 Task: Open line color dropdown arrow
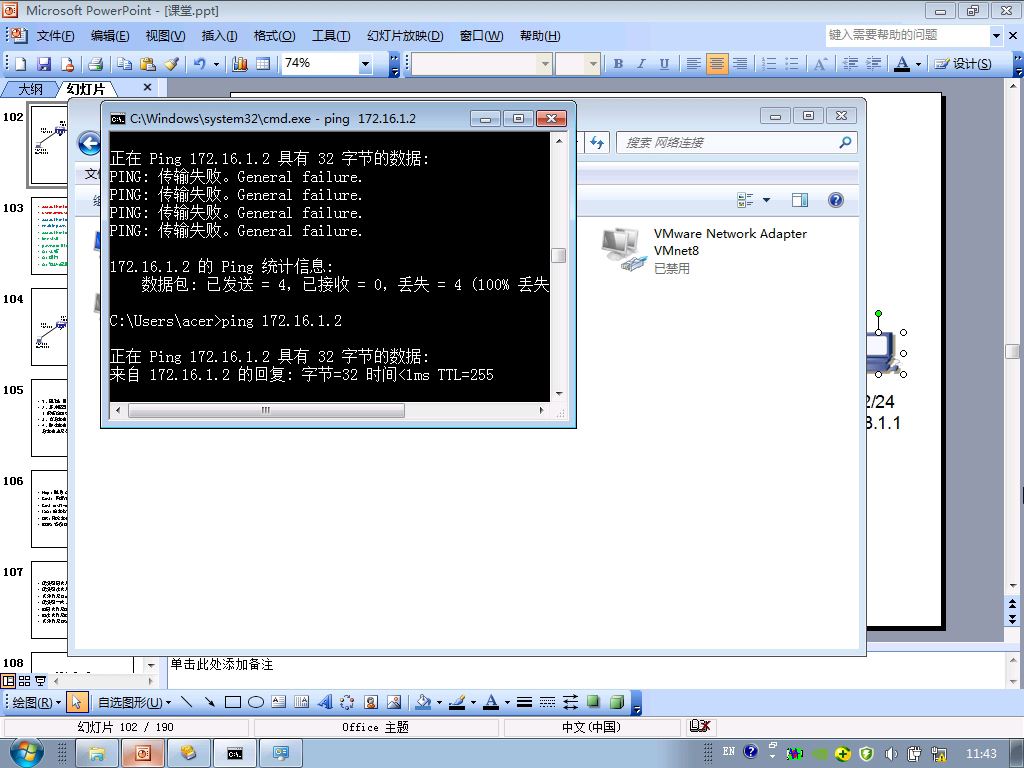click(x=473, y=703)
